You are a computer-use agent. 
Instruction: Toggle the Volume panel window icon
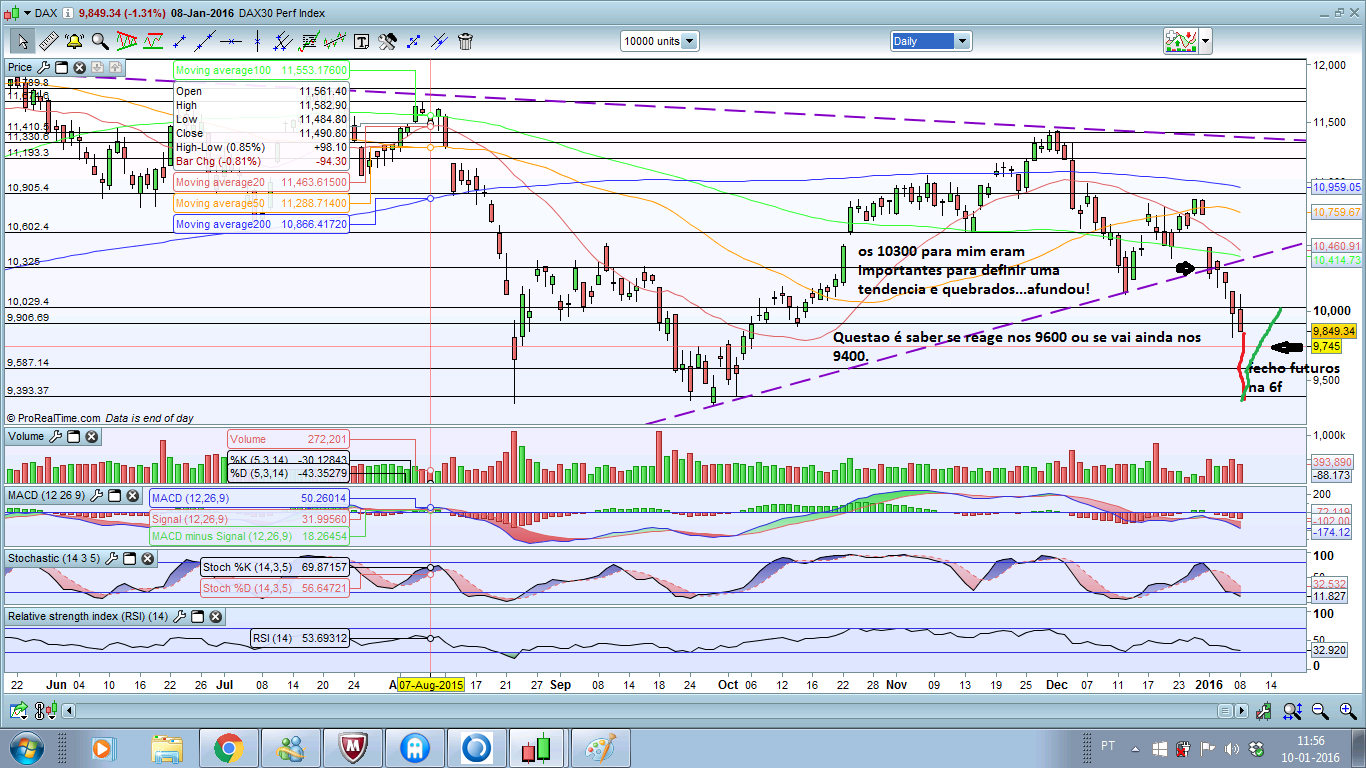(x=73, y=437)
